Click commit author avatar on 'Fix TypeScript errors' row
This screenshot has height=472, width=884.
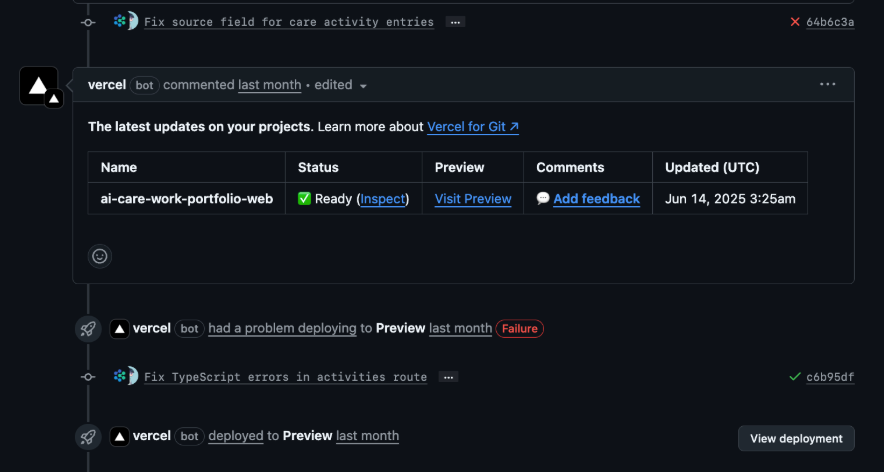(126, 376)
